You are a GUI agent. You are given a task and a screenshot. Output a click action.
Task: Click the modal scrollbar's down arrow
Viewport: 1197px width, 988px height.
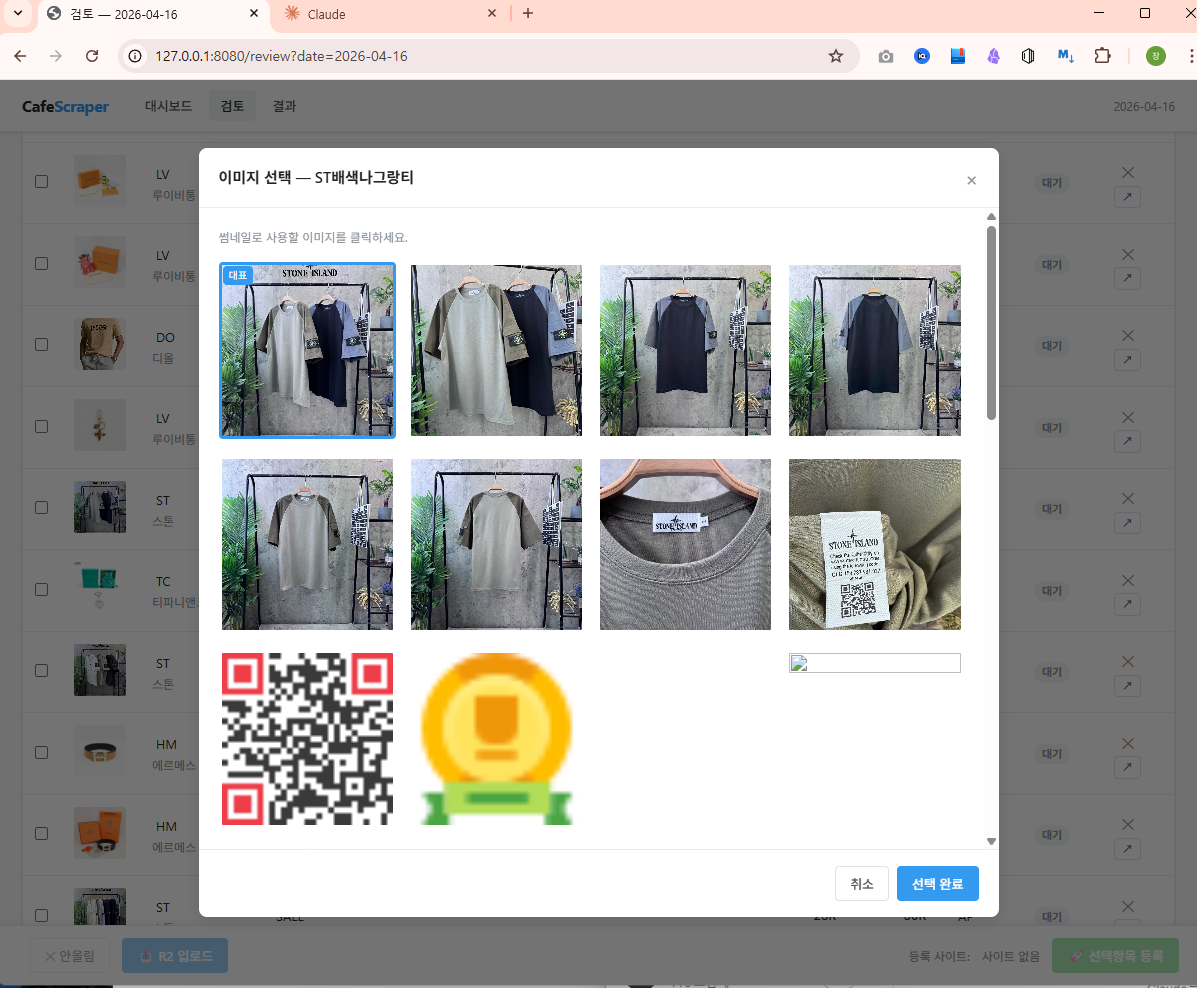[991, 841]
